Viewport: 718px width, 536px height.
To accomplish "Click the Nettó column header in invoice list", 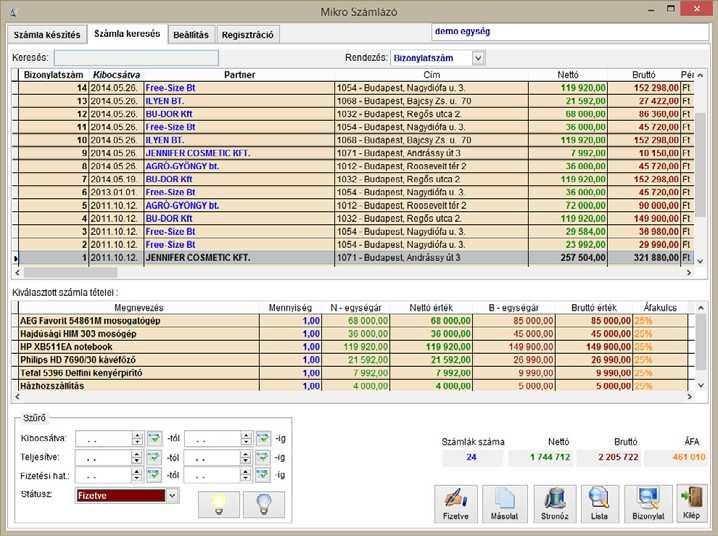I will click(x=568, y=75).
